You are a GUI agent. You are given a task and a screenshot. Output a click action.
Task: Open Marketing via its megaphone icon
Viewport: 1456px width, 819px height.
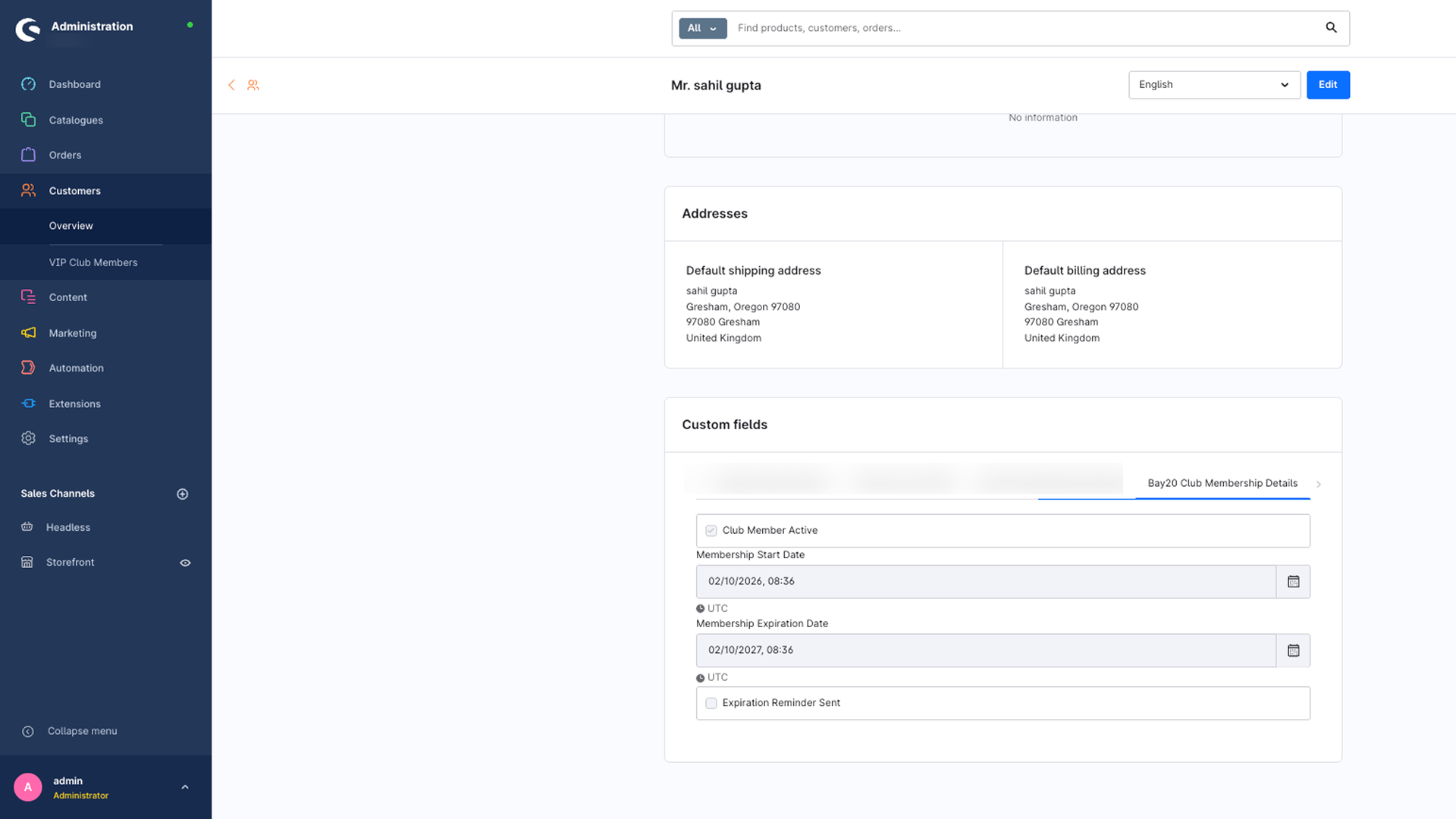click(28, 333)
